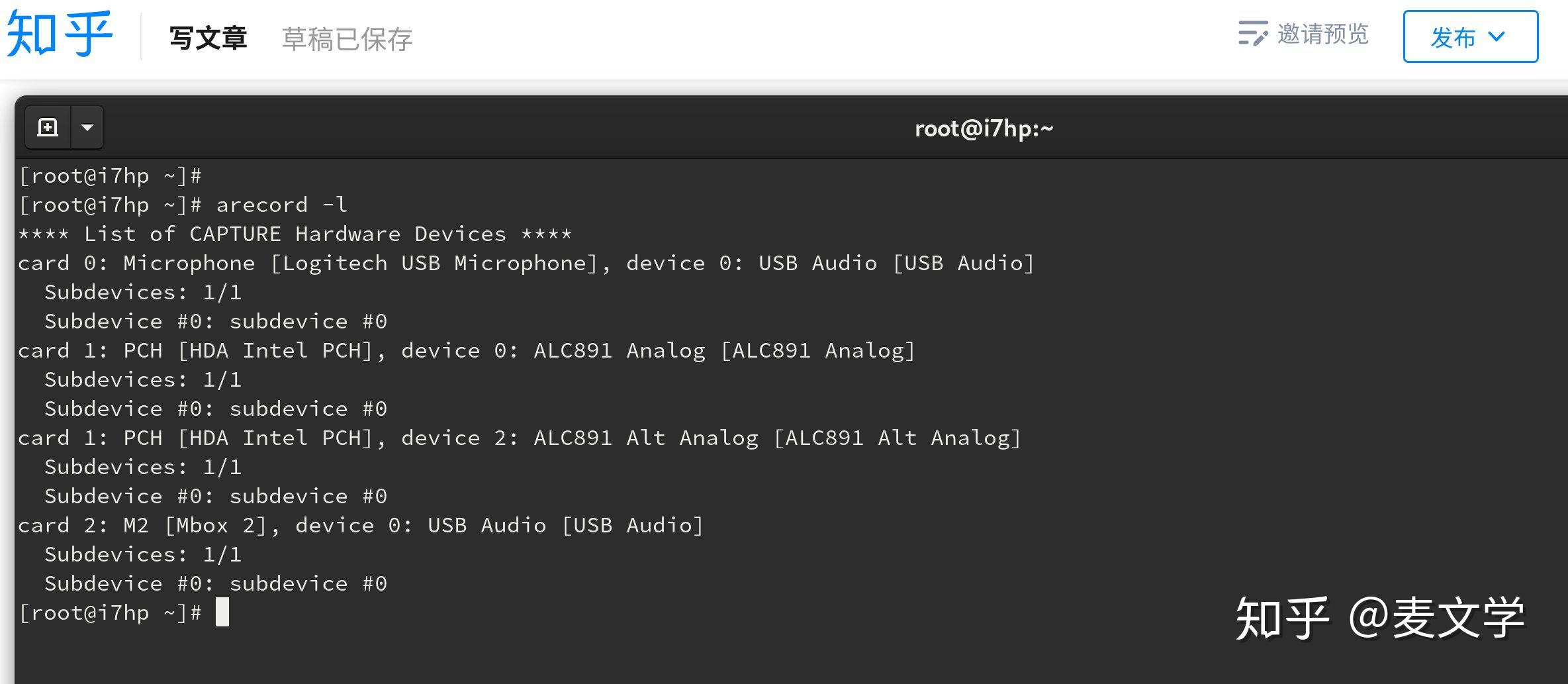Click the 邀请预览 link text
This screenshot has width=1568, height=684.
[x=1322, y=34]
